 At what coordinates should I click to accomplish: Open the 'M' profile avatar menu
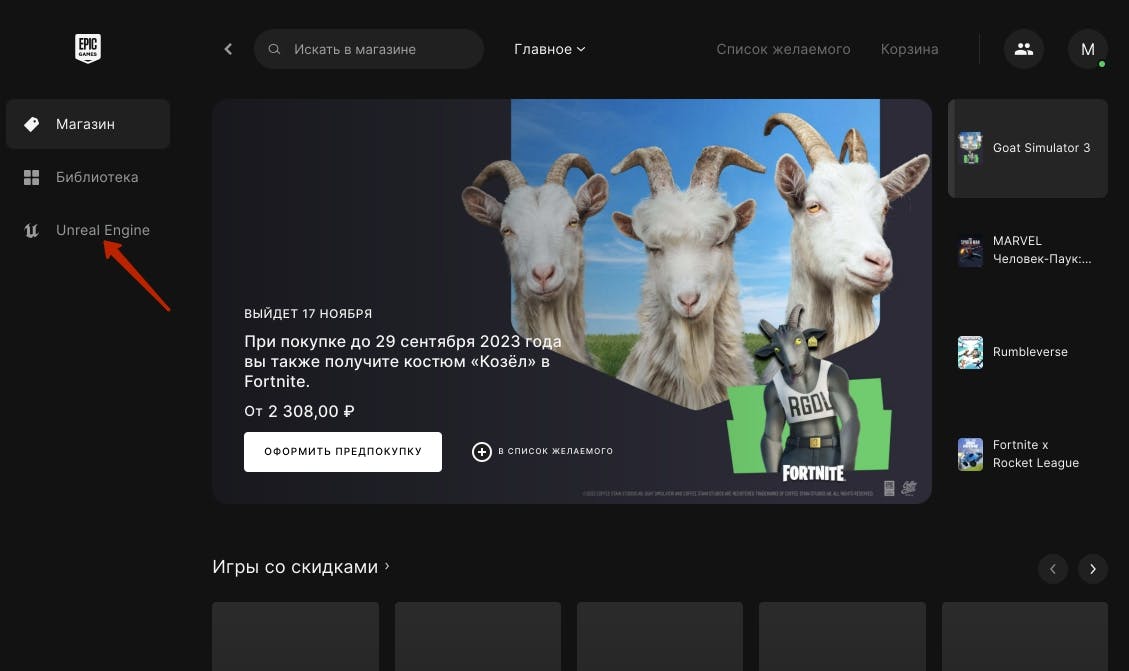point(1087,49)
